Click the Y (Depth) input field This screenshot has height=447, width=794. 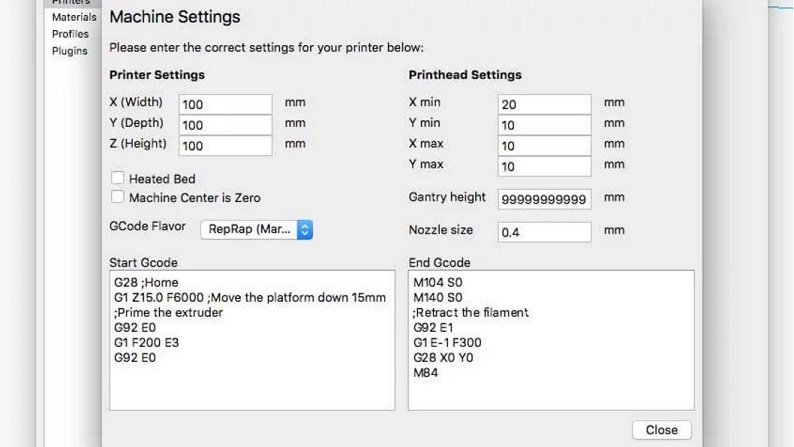click(225, 125)
